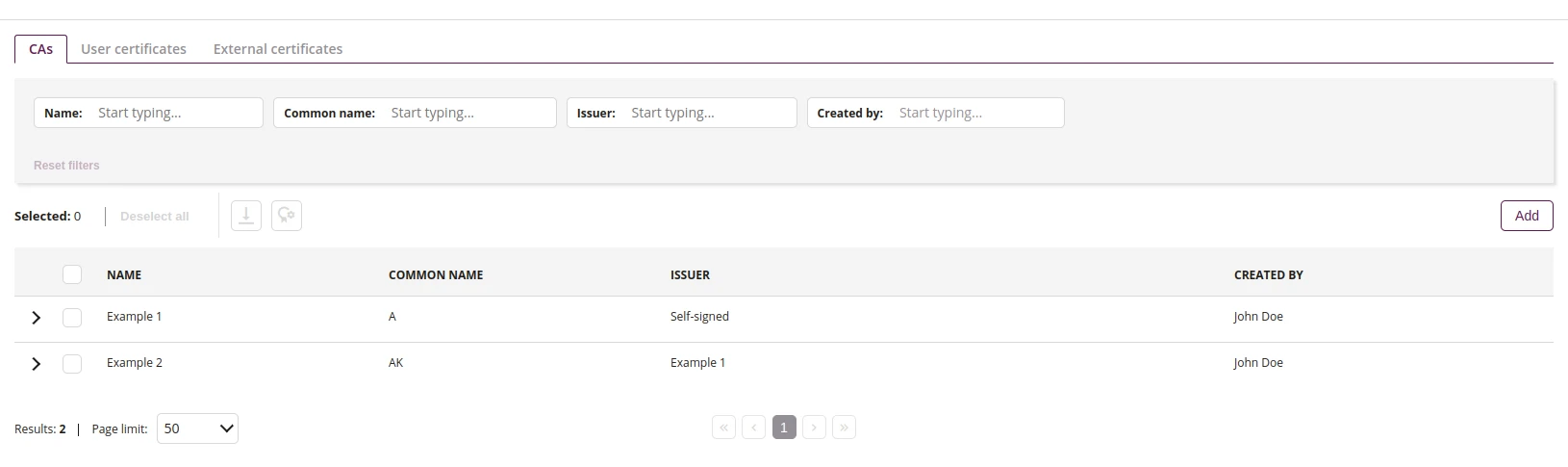
Task: Toggle the select-all checkbox in header
Action: pyautogui.click(x=72, y=274)
